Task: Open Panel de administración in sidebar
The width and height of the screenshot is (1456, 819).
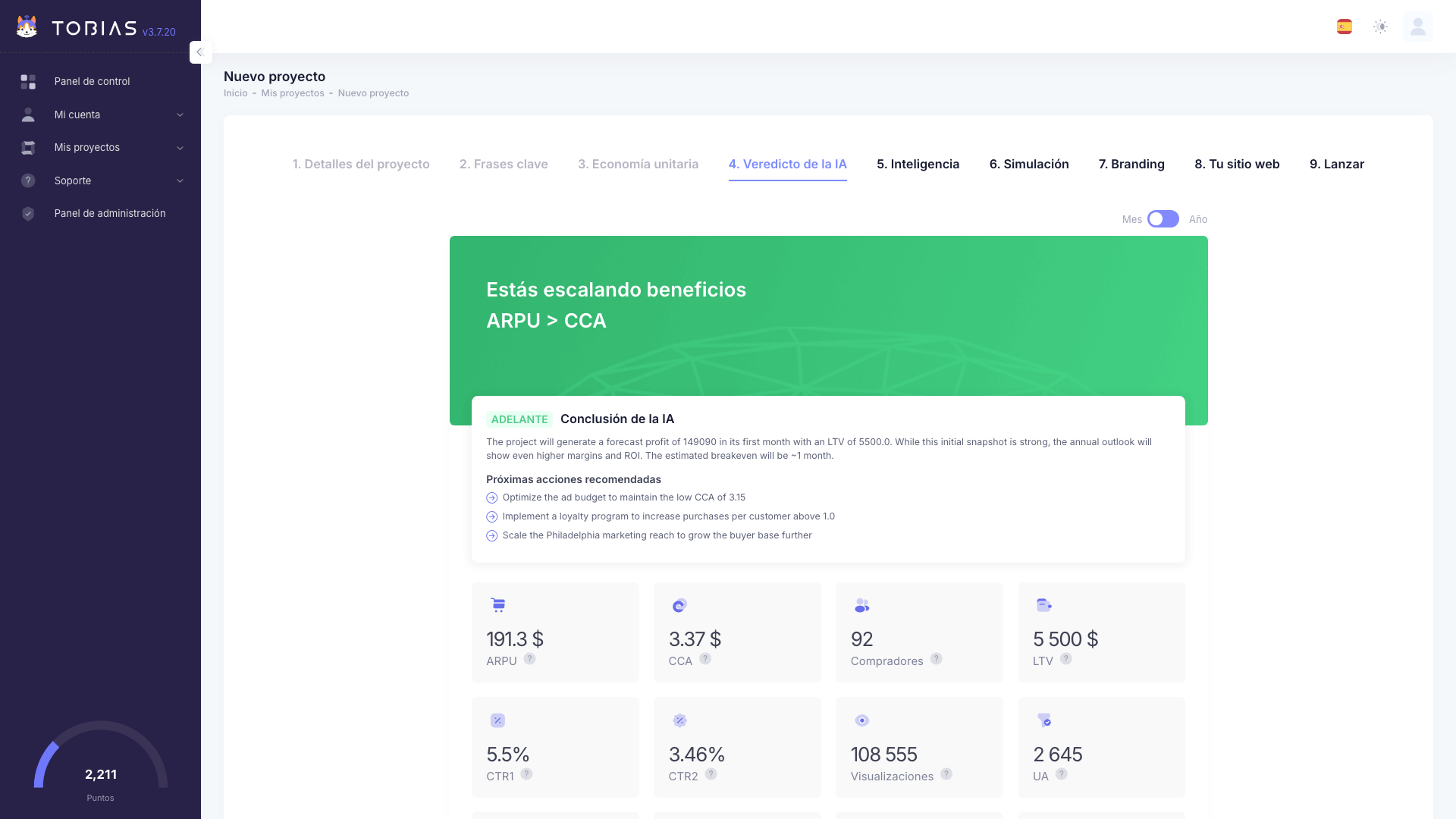Action: 100,214
